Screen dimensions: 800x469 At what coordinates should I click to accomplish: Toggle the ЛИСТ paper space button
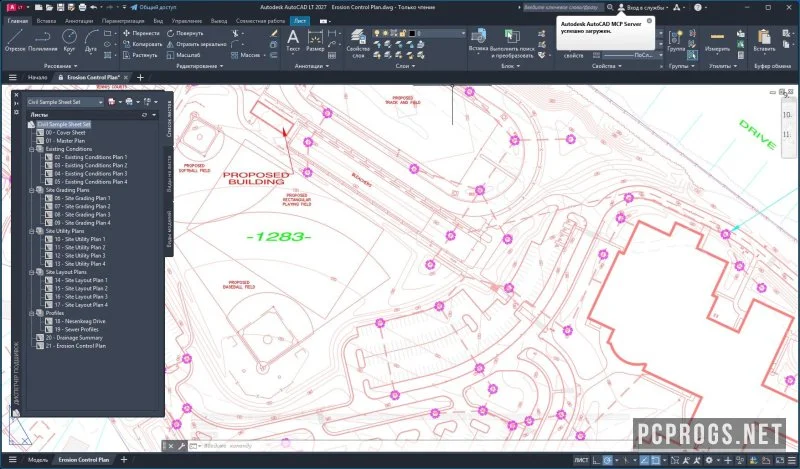pyautogui.click(x=581, y=460)
